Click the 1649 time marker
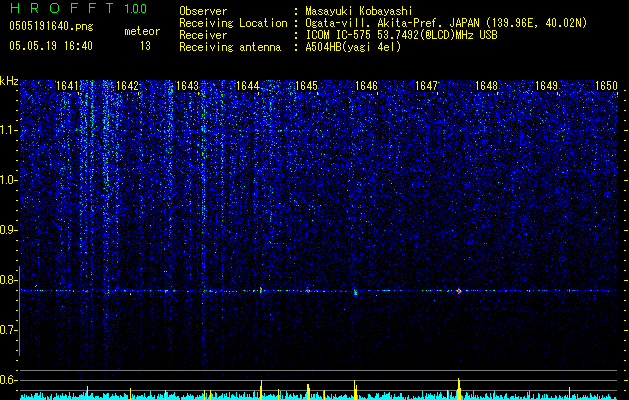 546,86
